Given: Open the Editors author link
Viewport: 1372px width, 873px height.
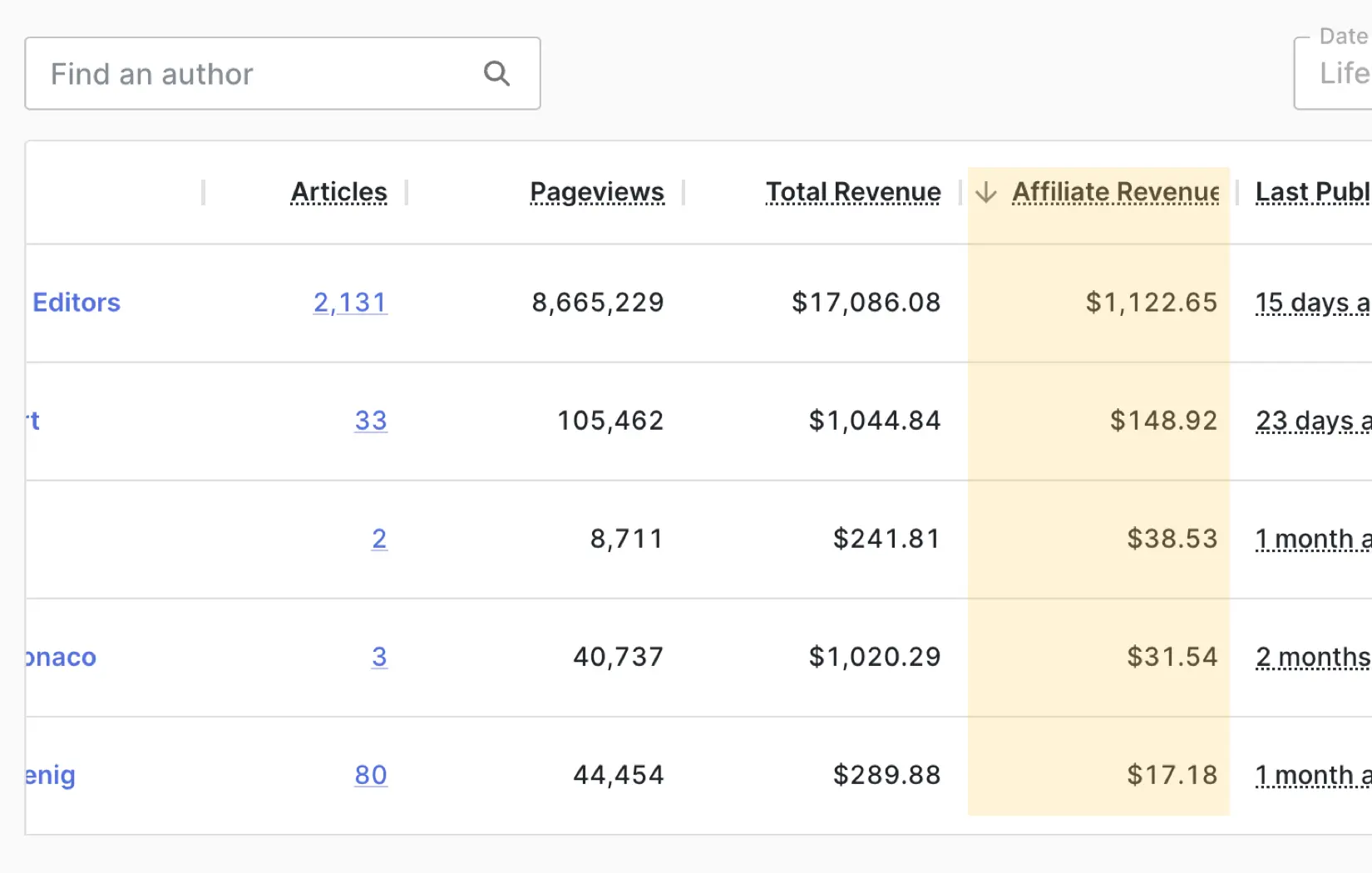Looking at the screenshot, I should pyautogui.click(x=76, y=303).
